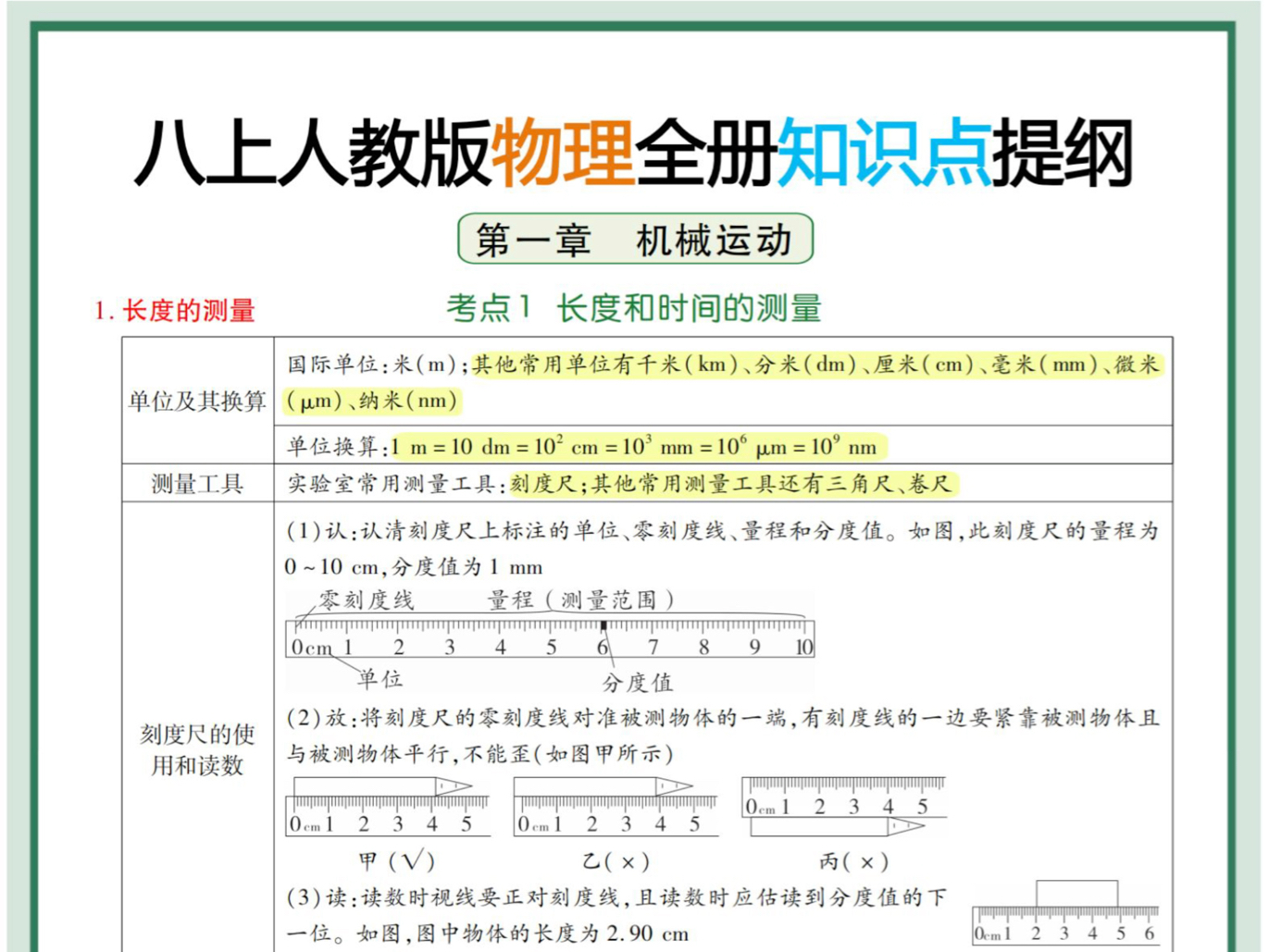Click the highlighted text (μm)、纳米(nm)
1269x952 pixels.
pos(372,402)
